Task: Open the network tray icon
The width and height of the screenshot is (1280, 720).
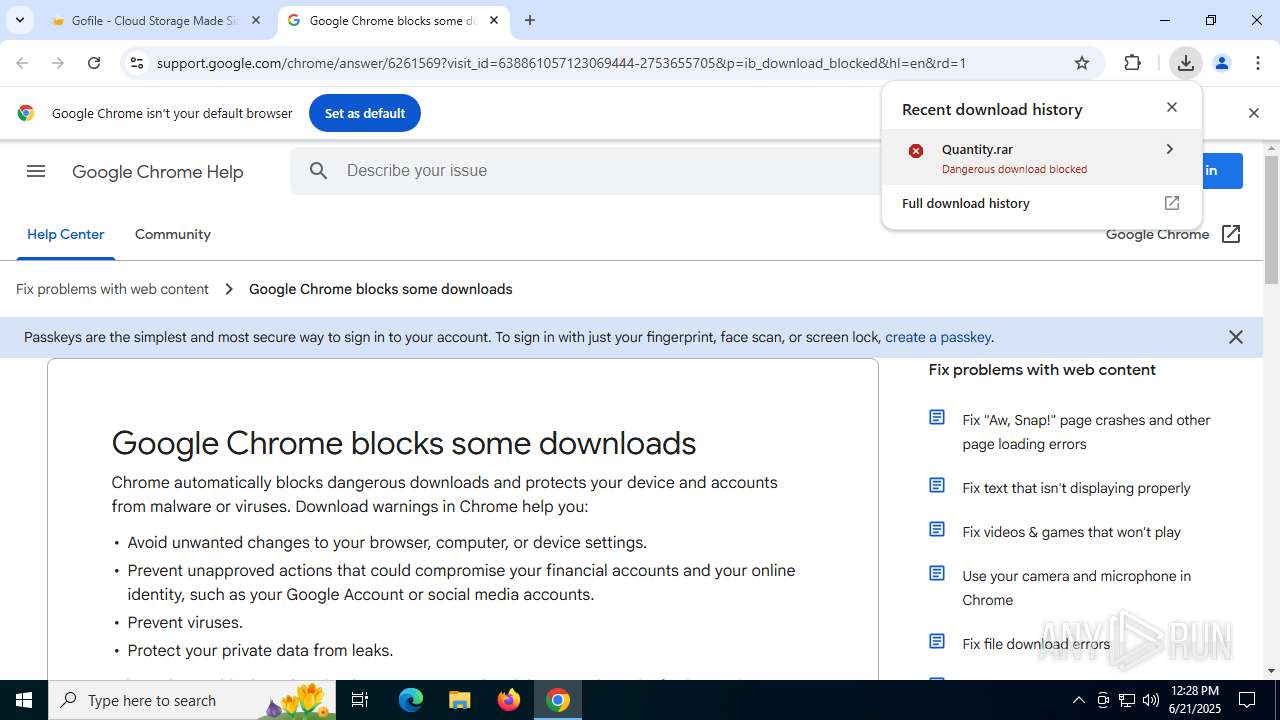Action: click(x=1127, y=700)
